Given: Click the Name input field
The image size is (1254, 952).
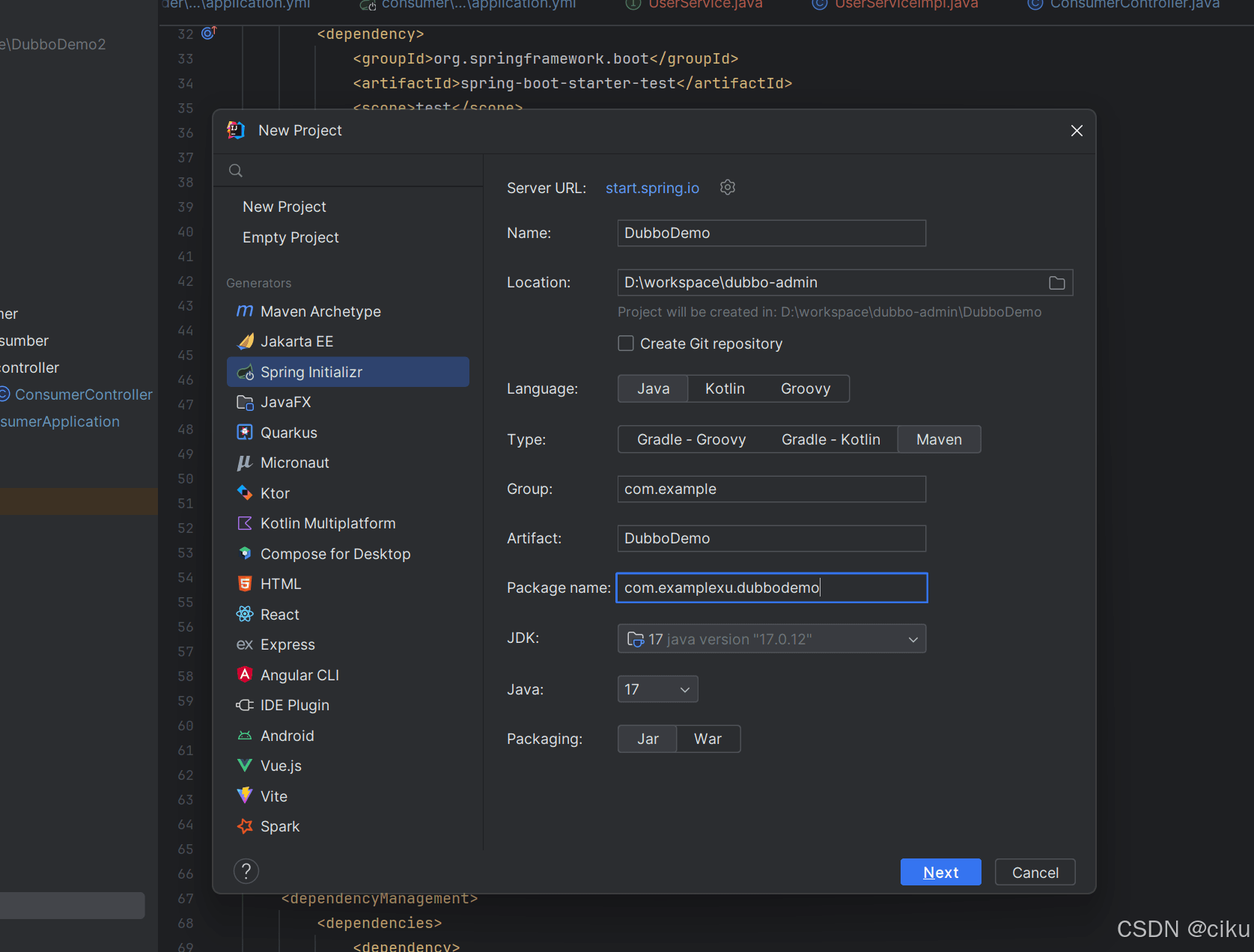Looking at the screenshot, I should [x=771, y=233].
